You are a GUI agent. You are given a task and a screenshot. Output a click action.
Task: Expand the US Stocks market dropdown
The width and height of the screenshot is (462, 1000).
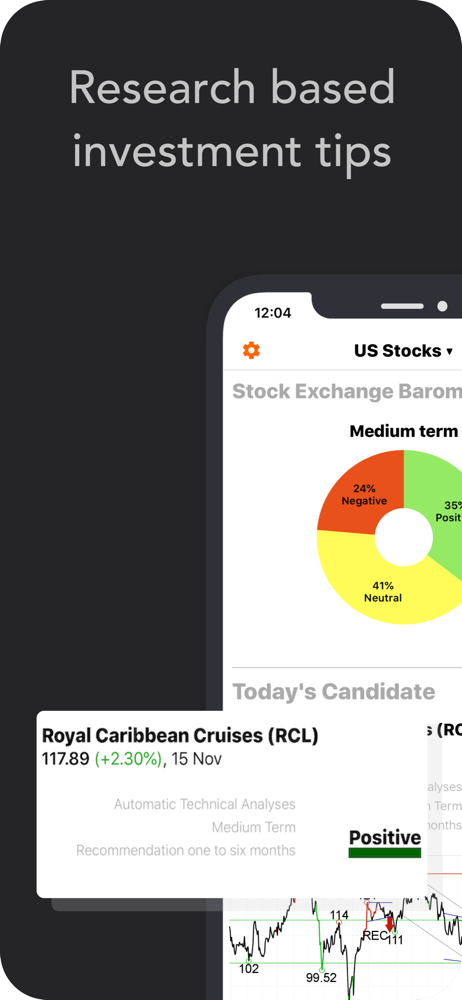pyautogui.click(x=403, y=351)
